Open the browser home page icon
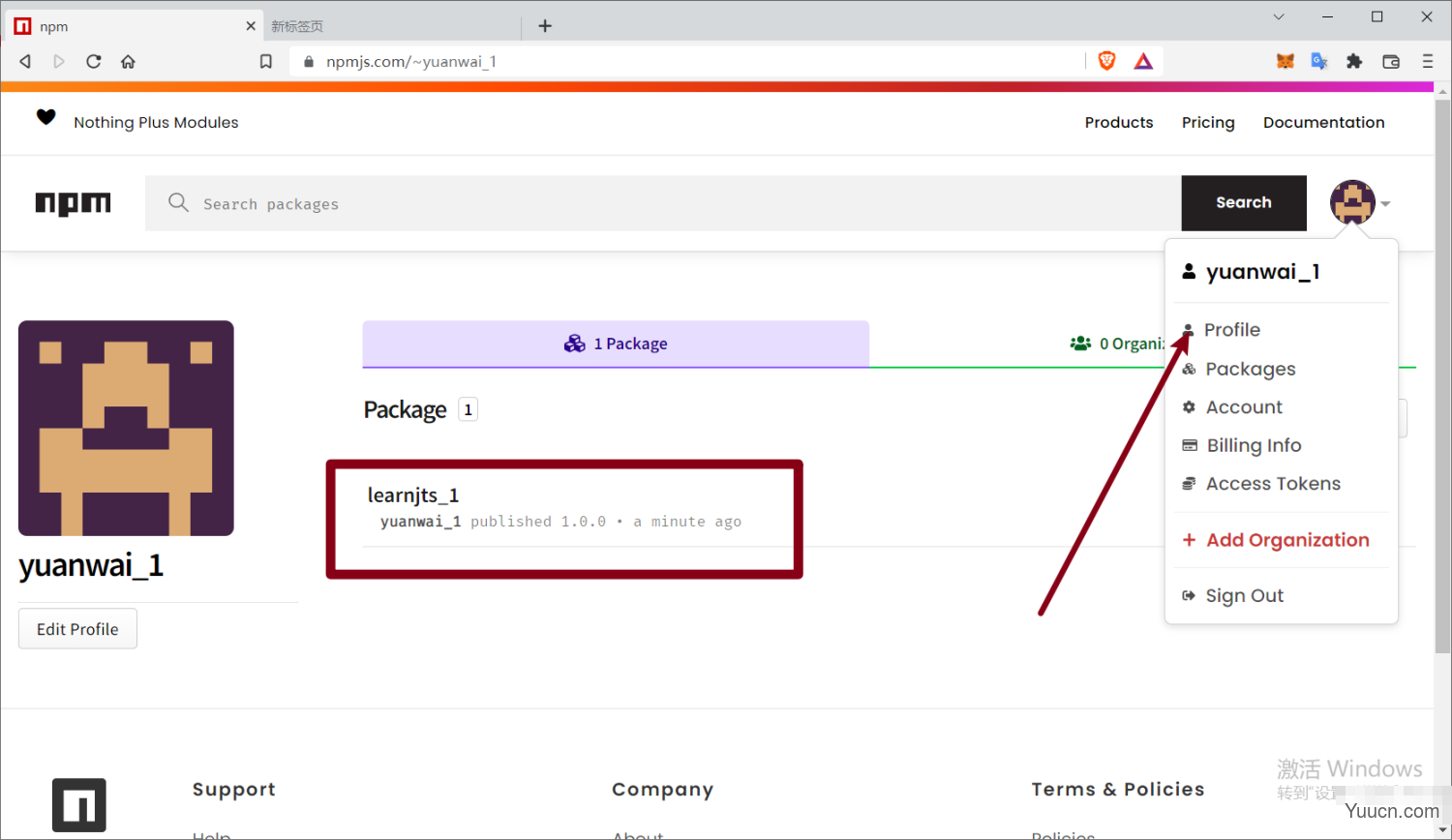Viewport: 1452px width, 840px height. pos(128,62)
